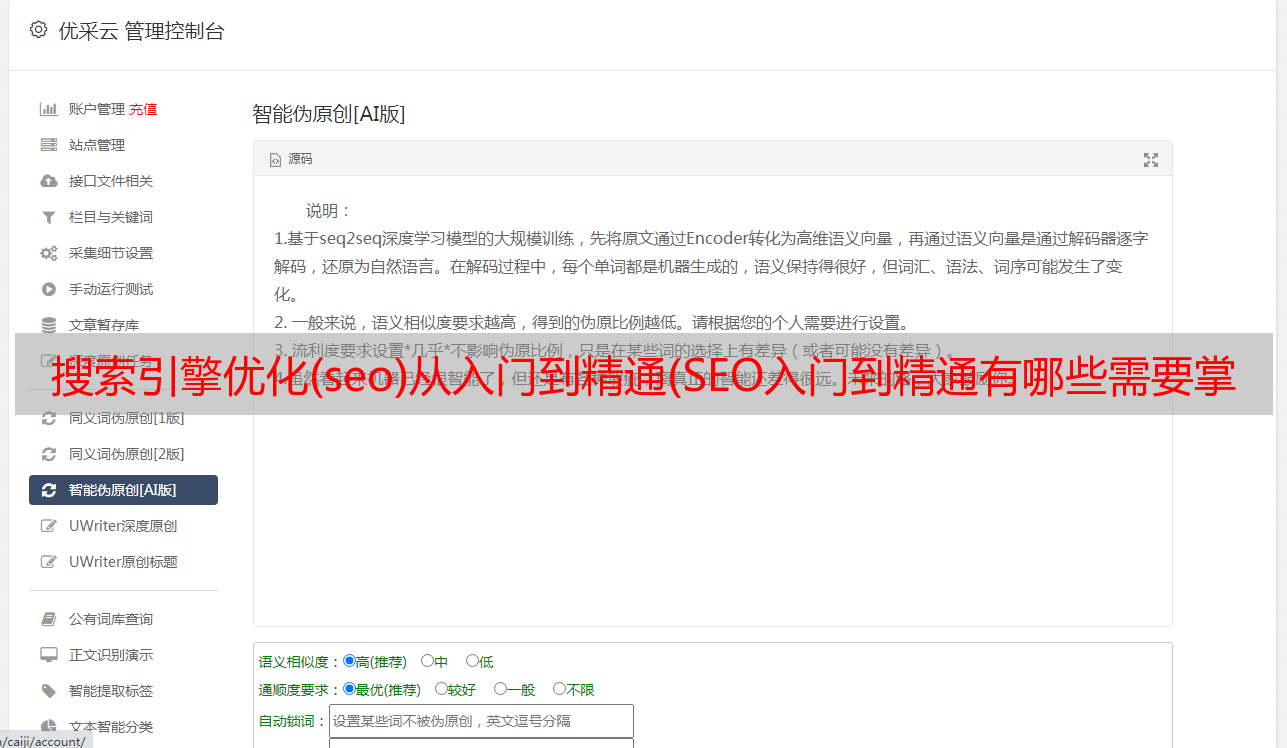The height and width of the screenshot is (748, 1287).
Task: Click the 智能伪原创[AI版] page heading
Action: click(x=329, y=114)
